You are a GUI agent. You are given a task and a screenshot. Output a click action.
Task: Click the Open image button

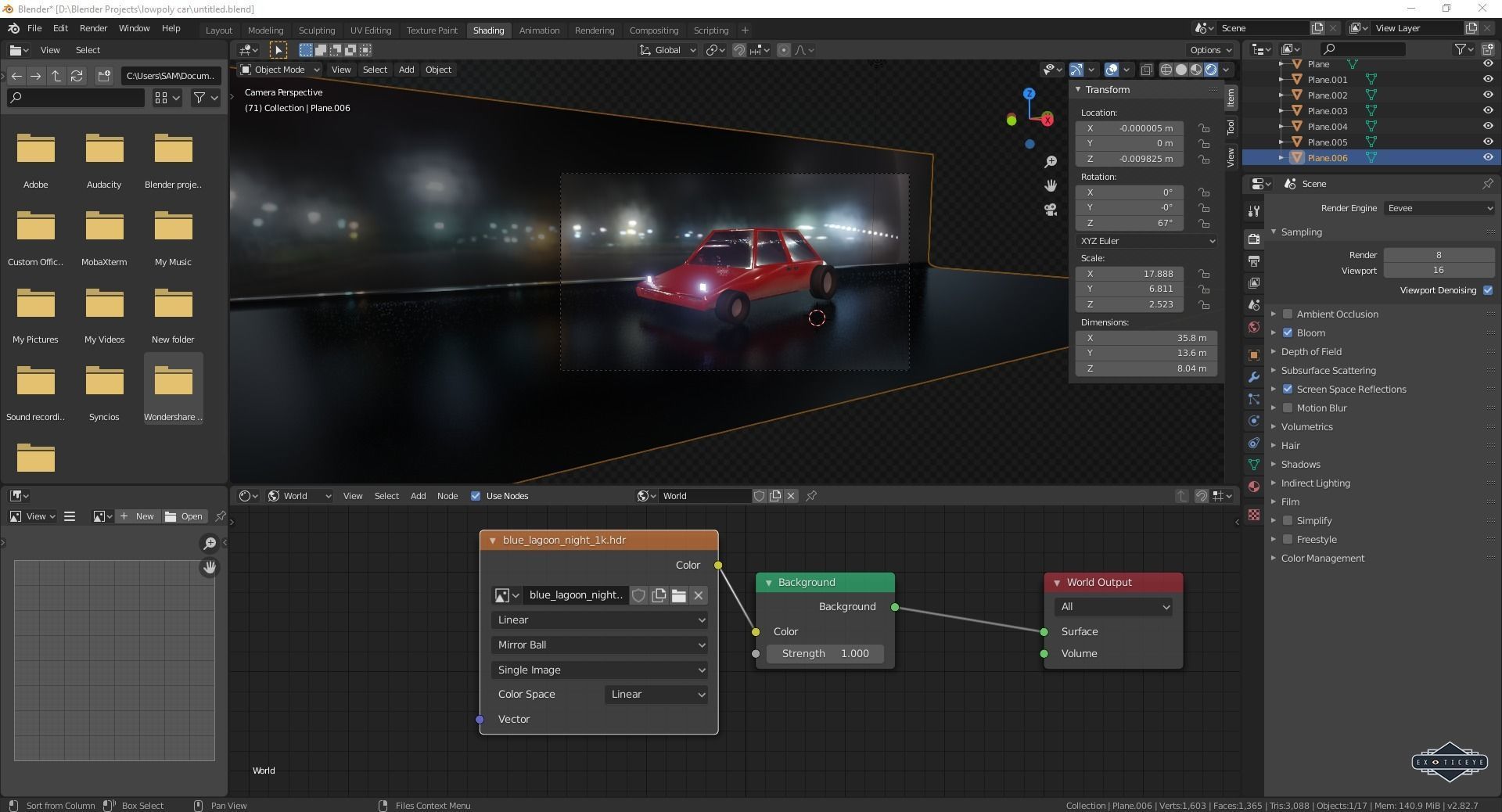point(185,516)
